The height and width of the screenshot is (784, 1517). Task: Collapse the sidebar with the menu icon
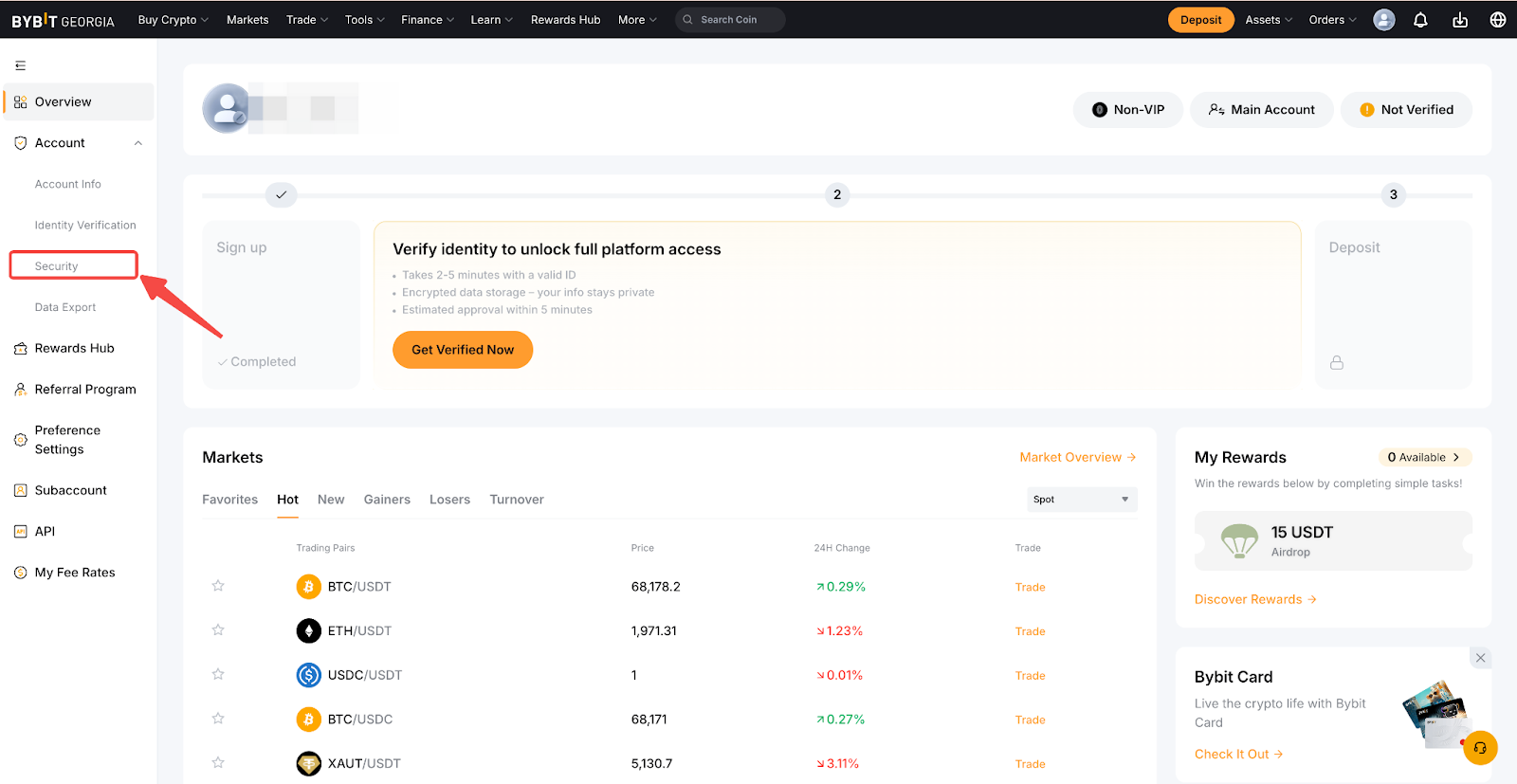coord(20,65)
